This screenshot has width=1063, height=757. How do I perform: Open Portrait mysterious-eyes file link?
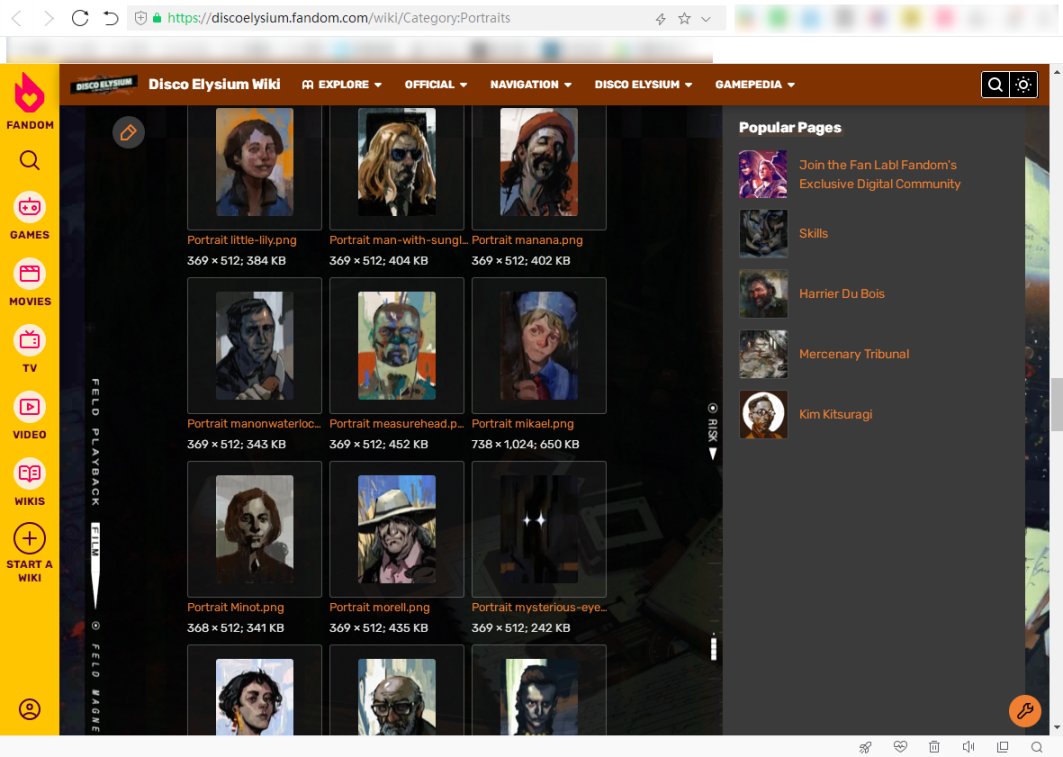pyautogui.click(x=539, y=607)
